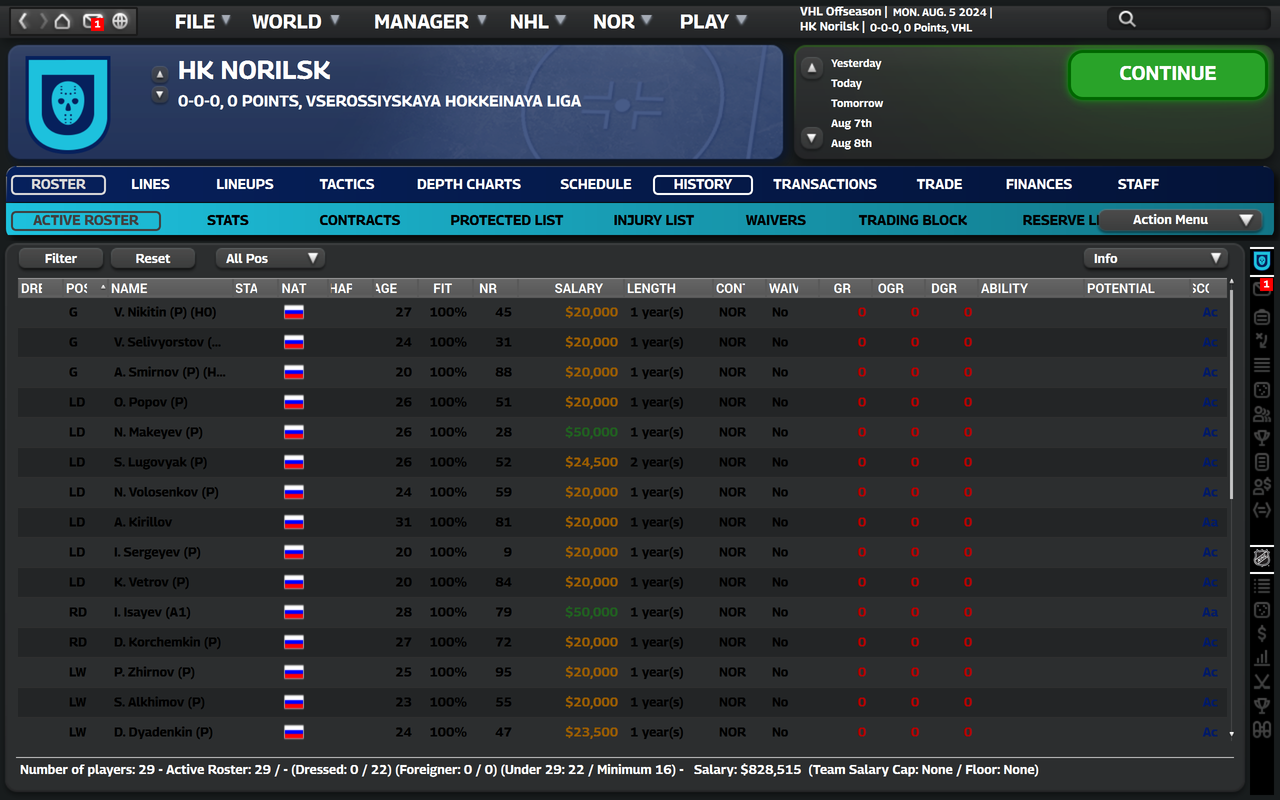Select player A. Kirillov row
The image size is (1280, 800).
coord(621,522)
